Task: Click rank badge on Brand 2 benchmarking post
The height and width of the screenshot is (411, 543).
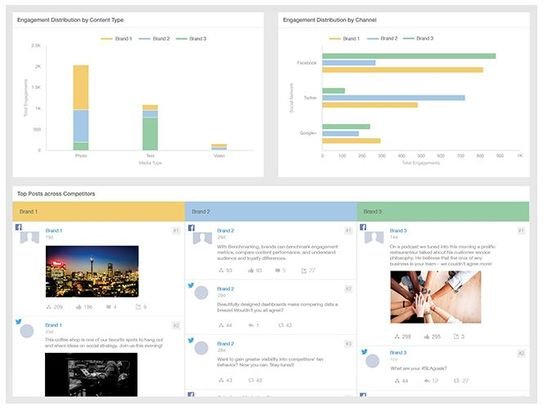Action: point(348,230)
